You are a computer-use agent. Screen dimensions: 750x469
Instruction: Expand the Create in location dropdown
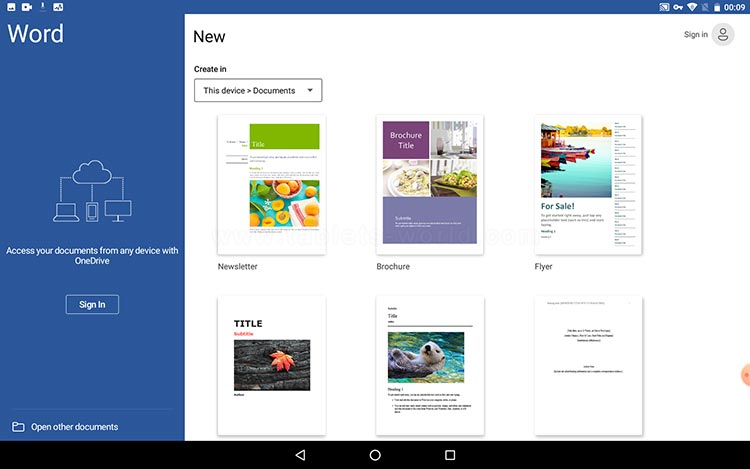[x=258, y=91]
